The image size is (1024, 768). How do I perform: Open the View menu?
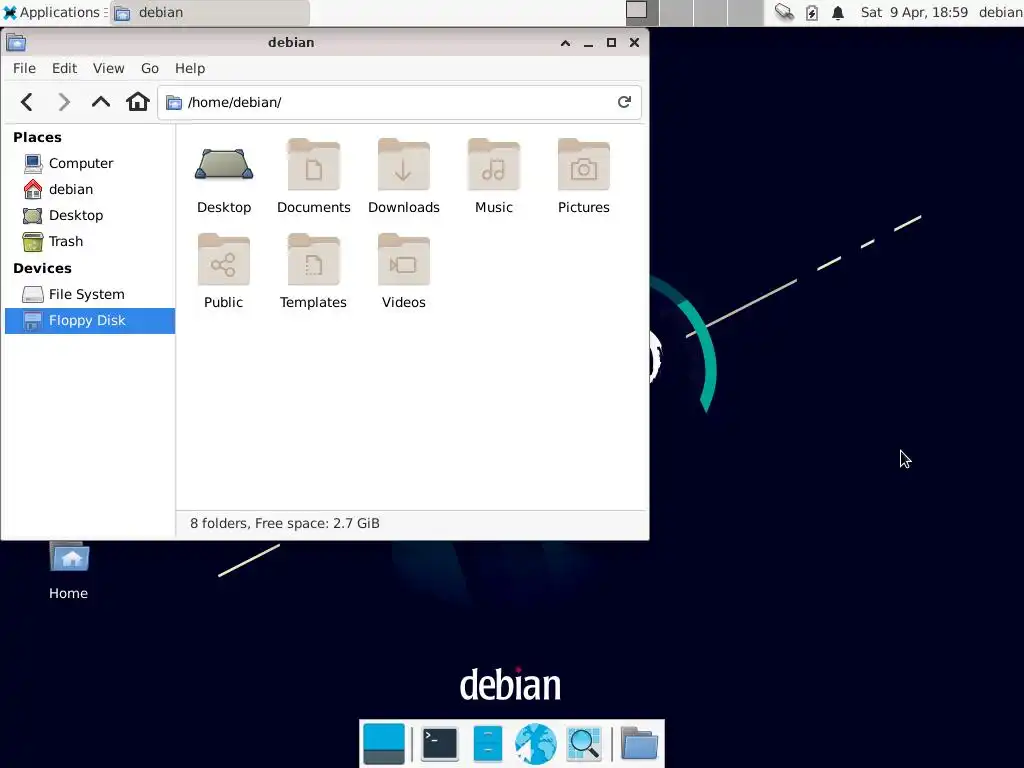tap(108, 69)
